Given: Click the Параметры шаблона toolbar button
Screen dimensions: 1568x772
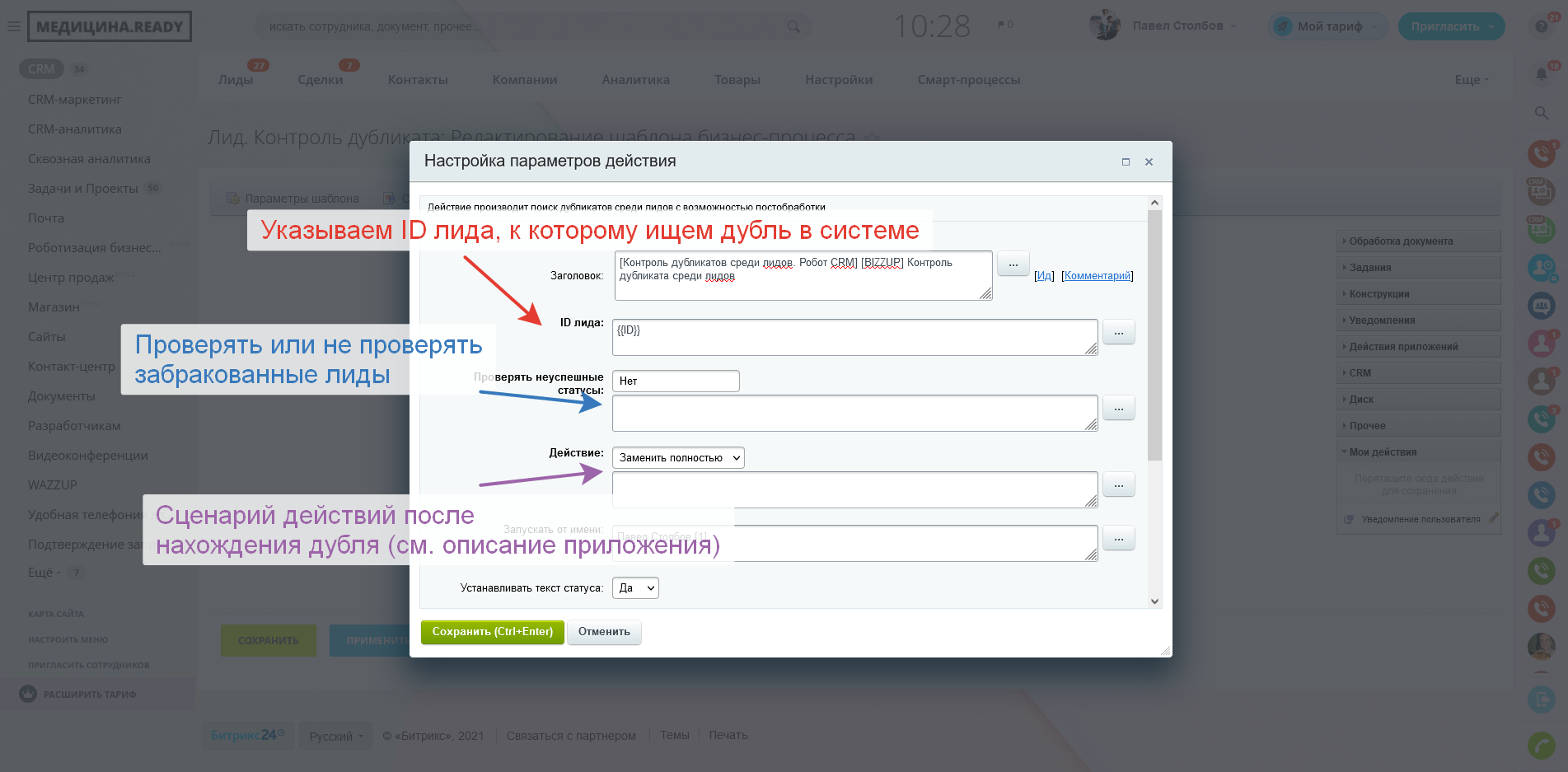Looking at the screenshot, I should click(x=293, y=199).
